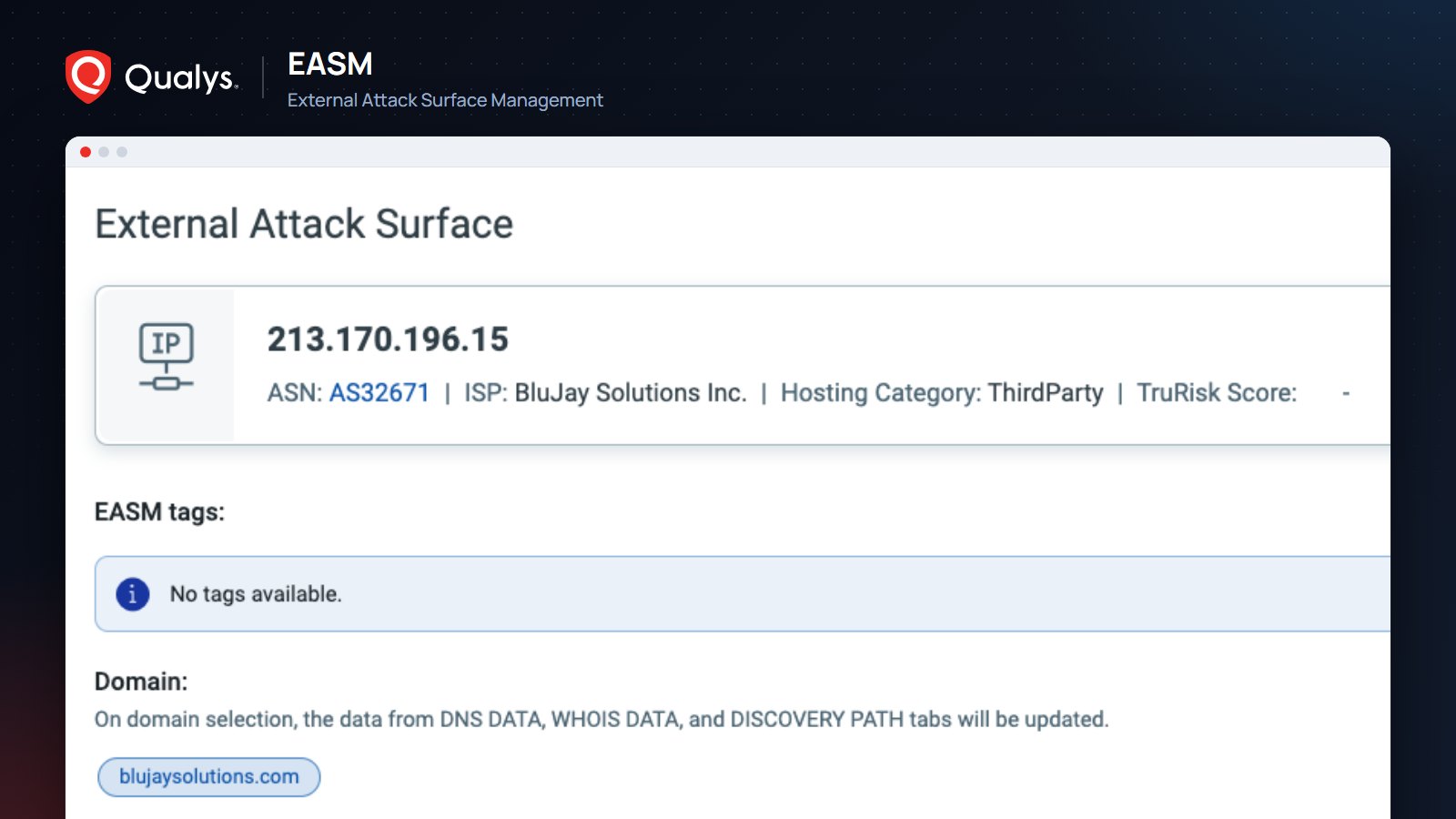Click the IP address 213.170.196.15

388,339
